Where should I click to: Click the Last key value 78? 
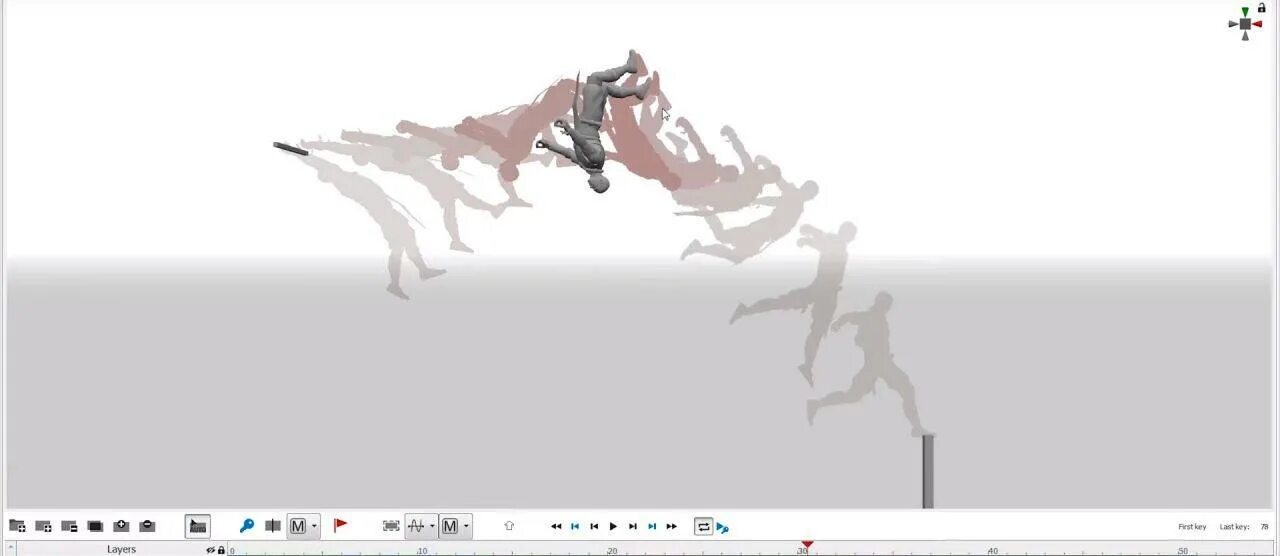[1264, 527]
